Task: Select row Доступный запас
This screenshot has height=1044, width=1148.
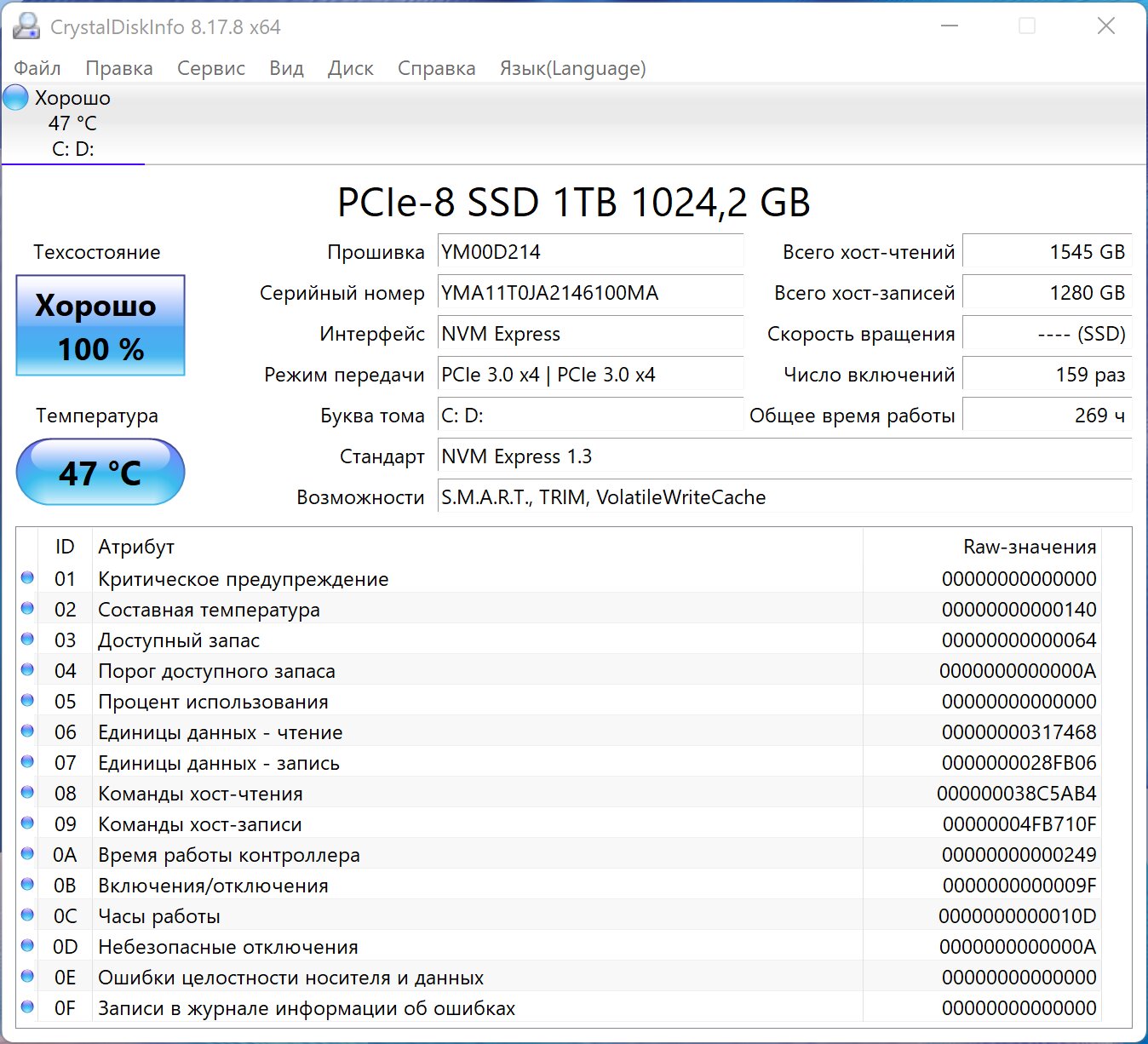Action: (559, 640)
